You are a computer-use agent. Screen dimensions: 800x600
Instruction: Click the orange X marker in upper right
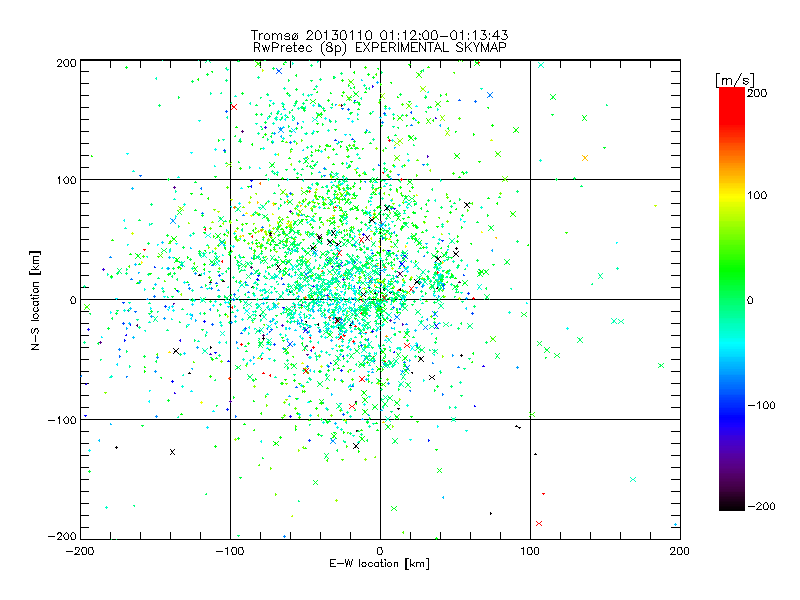click(x=585, y=158)
